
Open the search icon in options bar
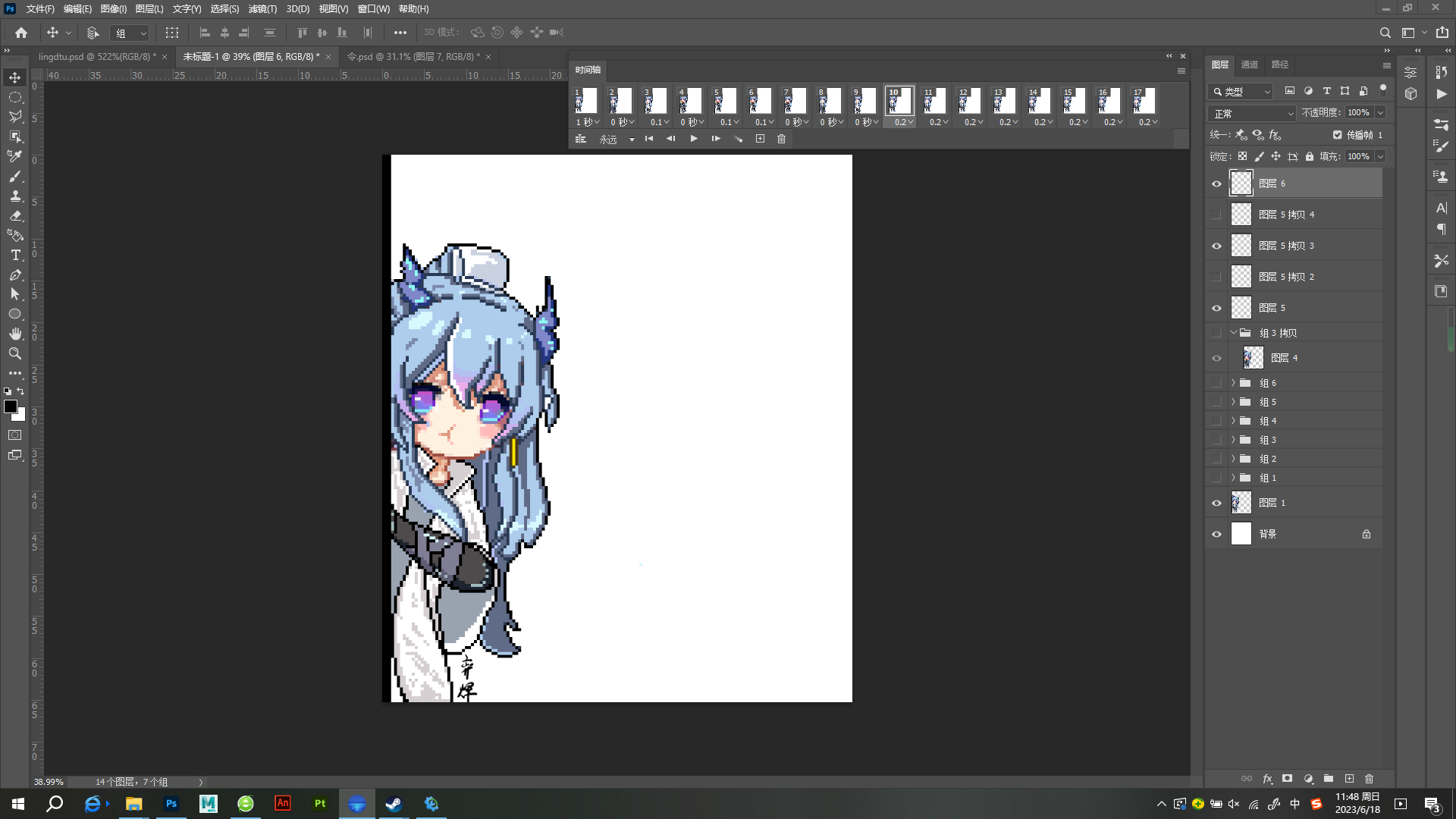coord(1385,33)
